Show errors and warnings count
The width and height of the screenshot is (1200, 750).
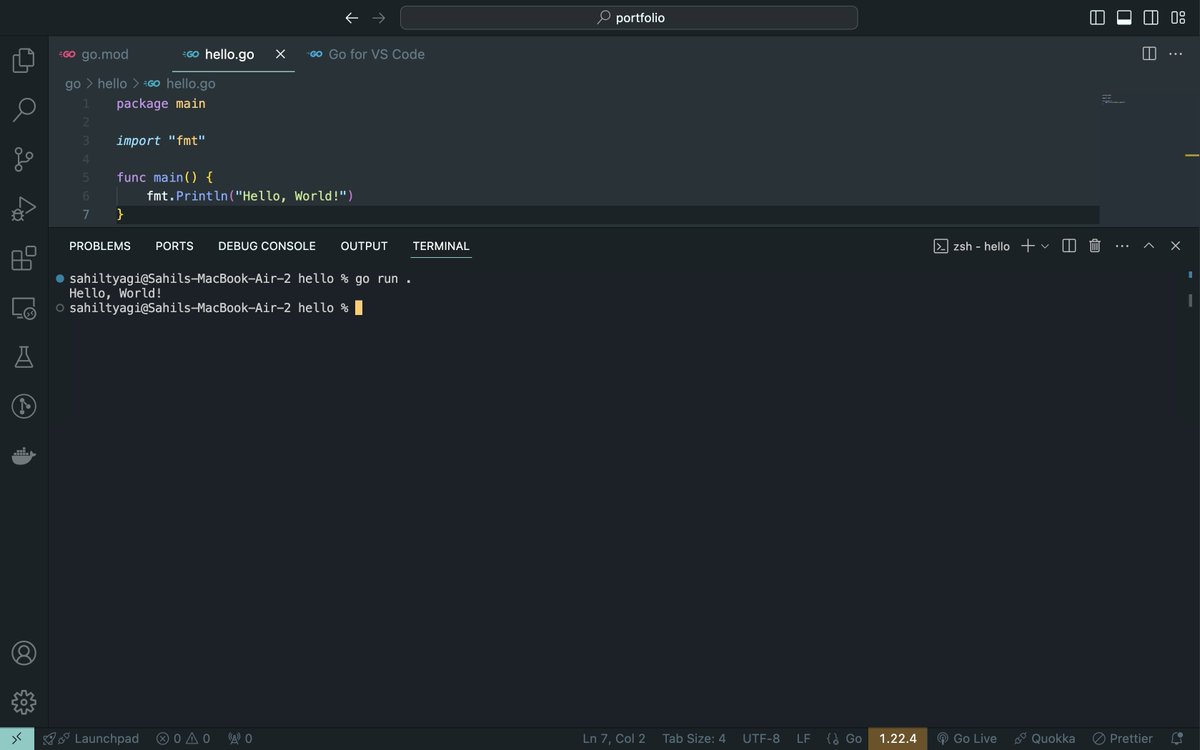tap(183, 739)
